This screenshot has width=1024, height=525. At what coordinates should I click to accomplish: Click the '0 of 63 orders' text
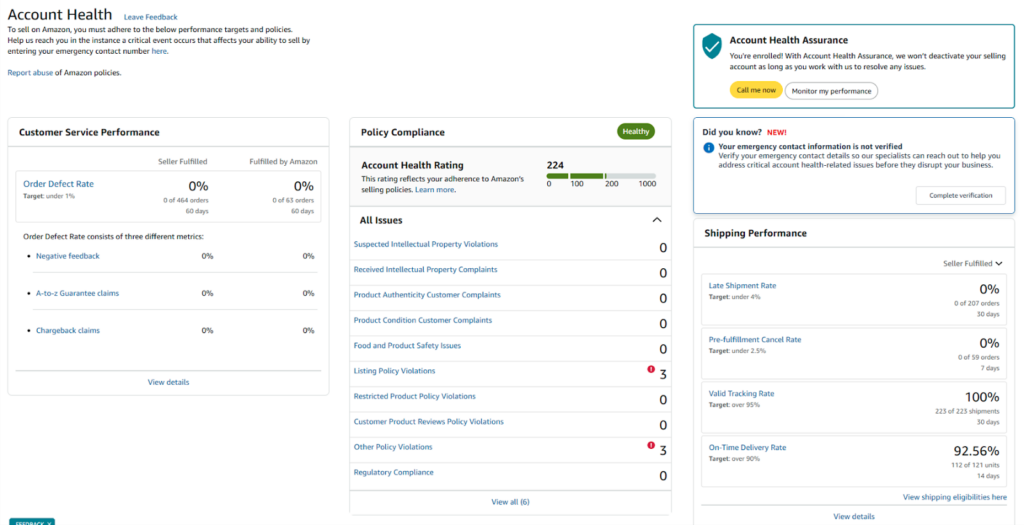[293, 200]
